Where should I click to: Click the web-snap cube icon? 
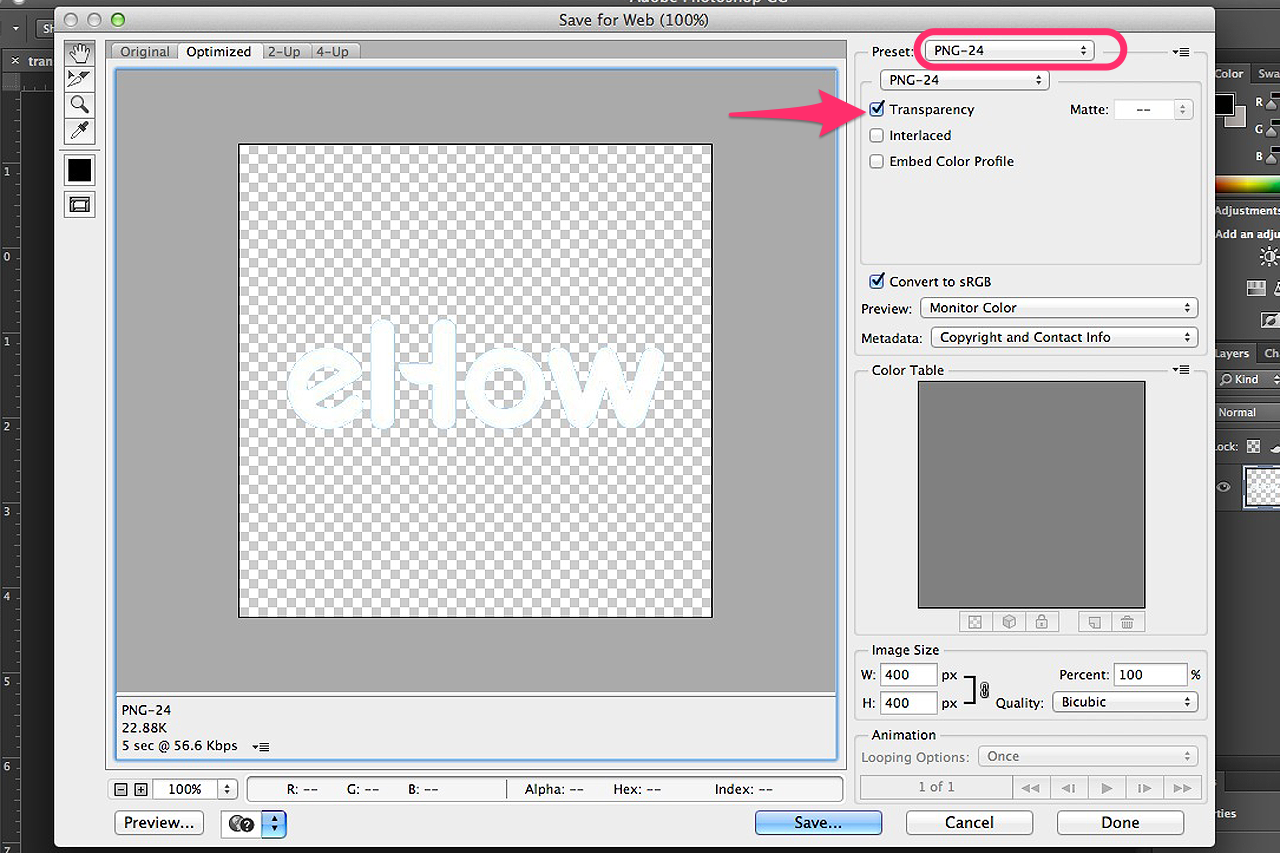(1008, 622)
